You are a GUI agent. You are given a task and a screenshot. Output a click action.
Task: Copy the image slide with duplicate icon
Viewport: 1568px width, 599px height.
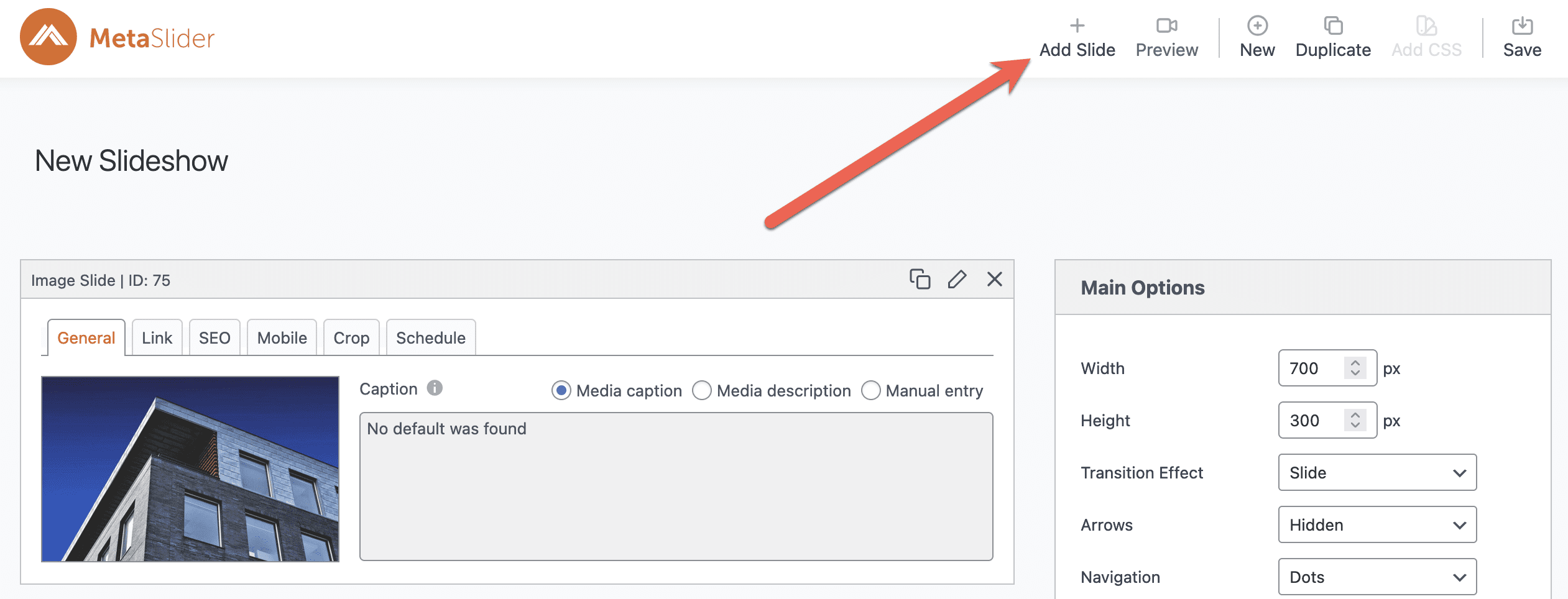[x=920, y=280]
